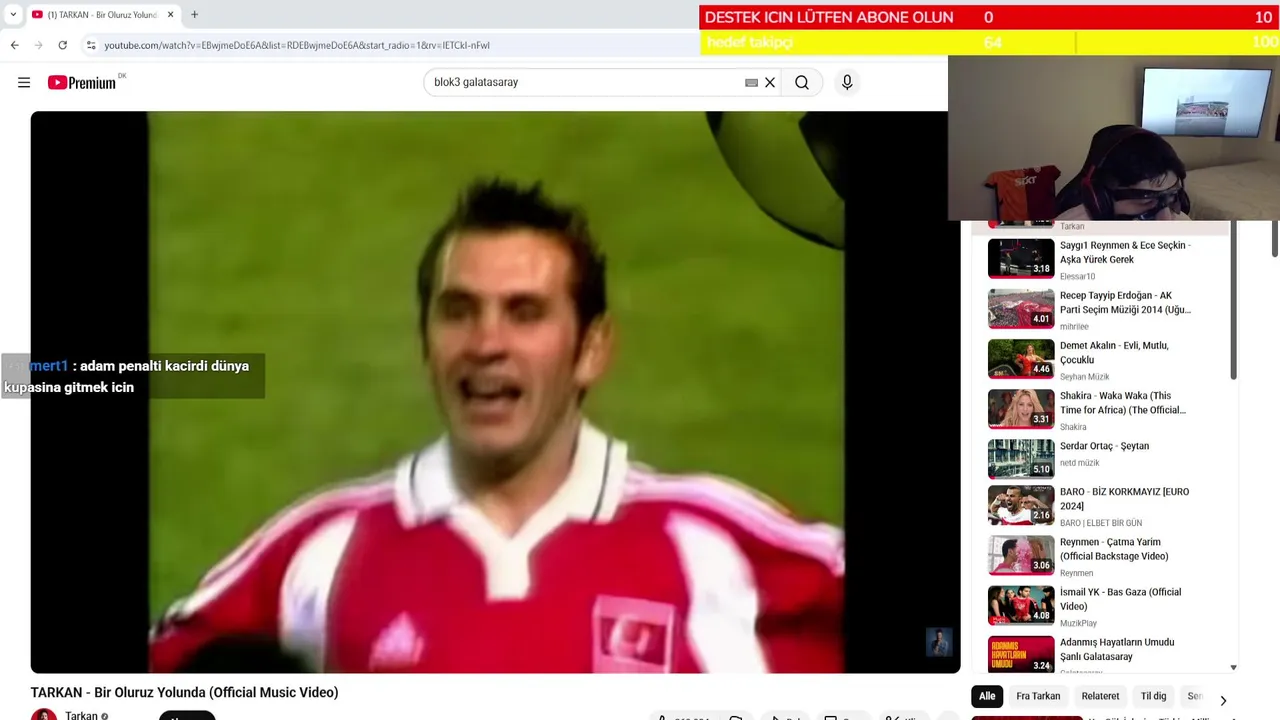The height and width of the screenshot is (720, 1280).
Task: Click the netd müzik channel name
Action: 1079,463
